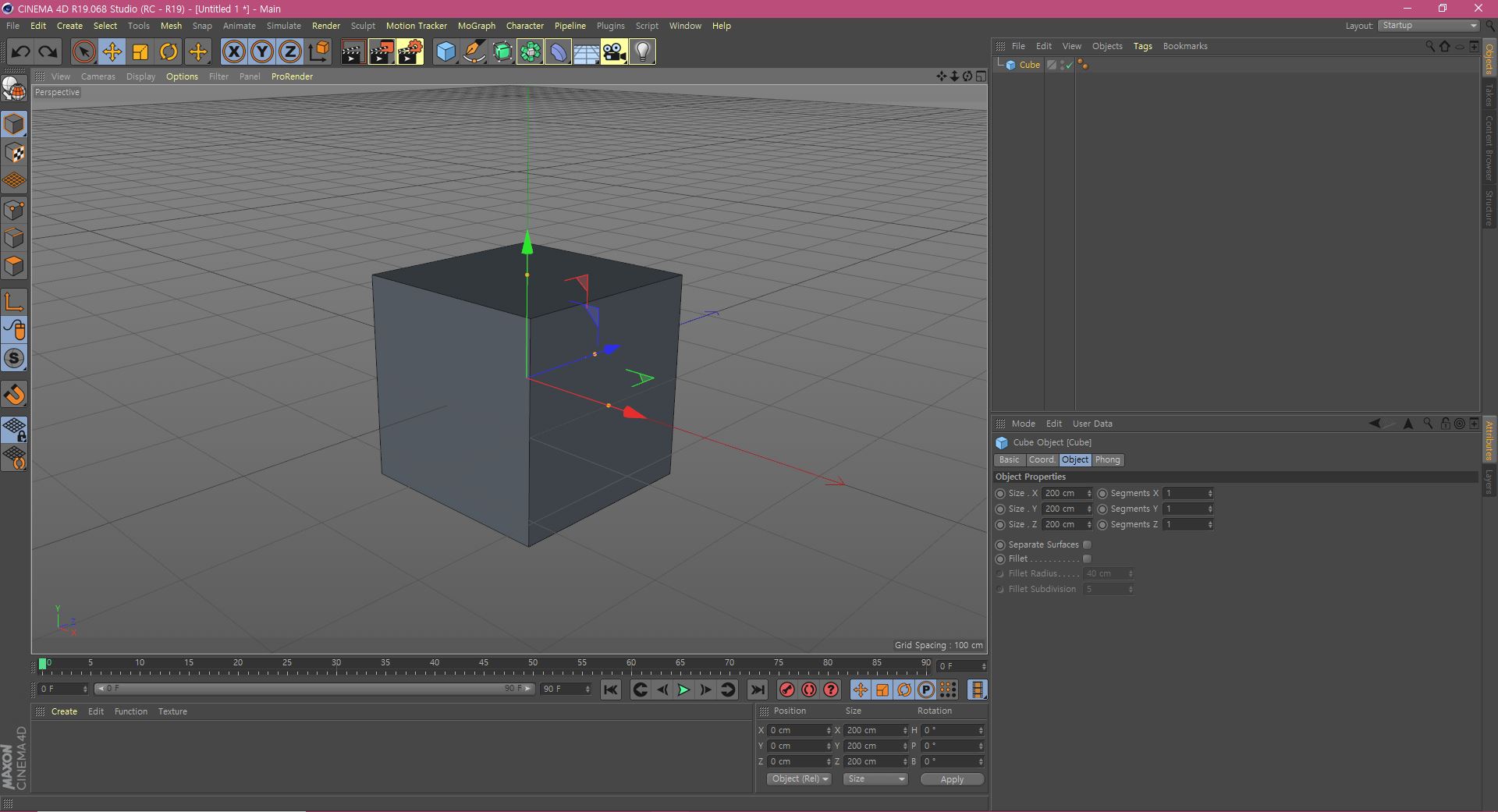Click the timeline preview range slider
1498x812 pixels.
pos(314,689)
